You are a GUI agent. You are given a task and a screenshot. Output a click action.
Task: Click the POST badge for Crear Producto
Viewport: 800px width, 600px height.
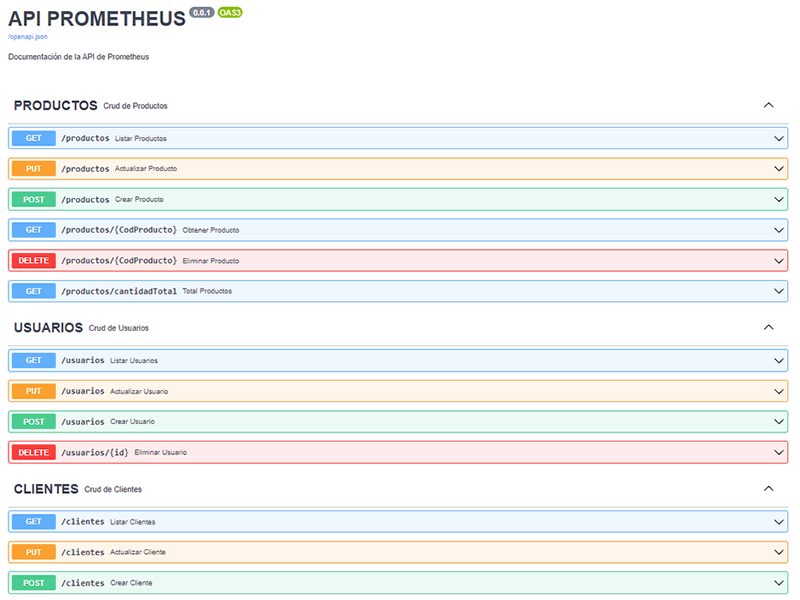click(33, 199)
